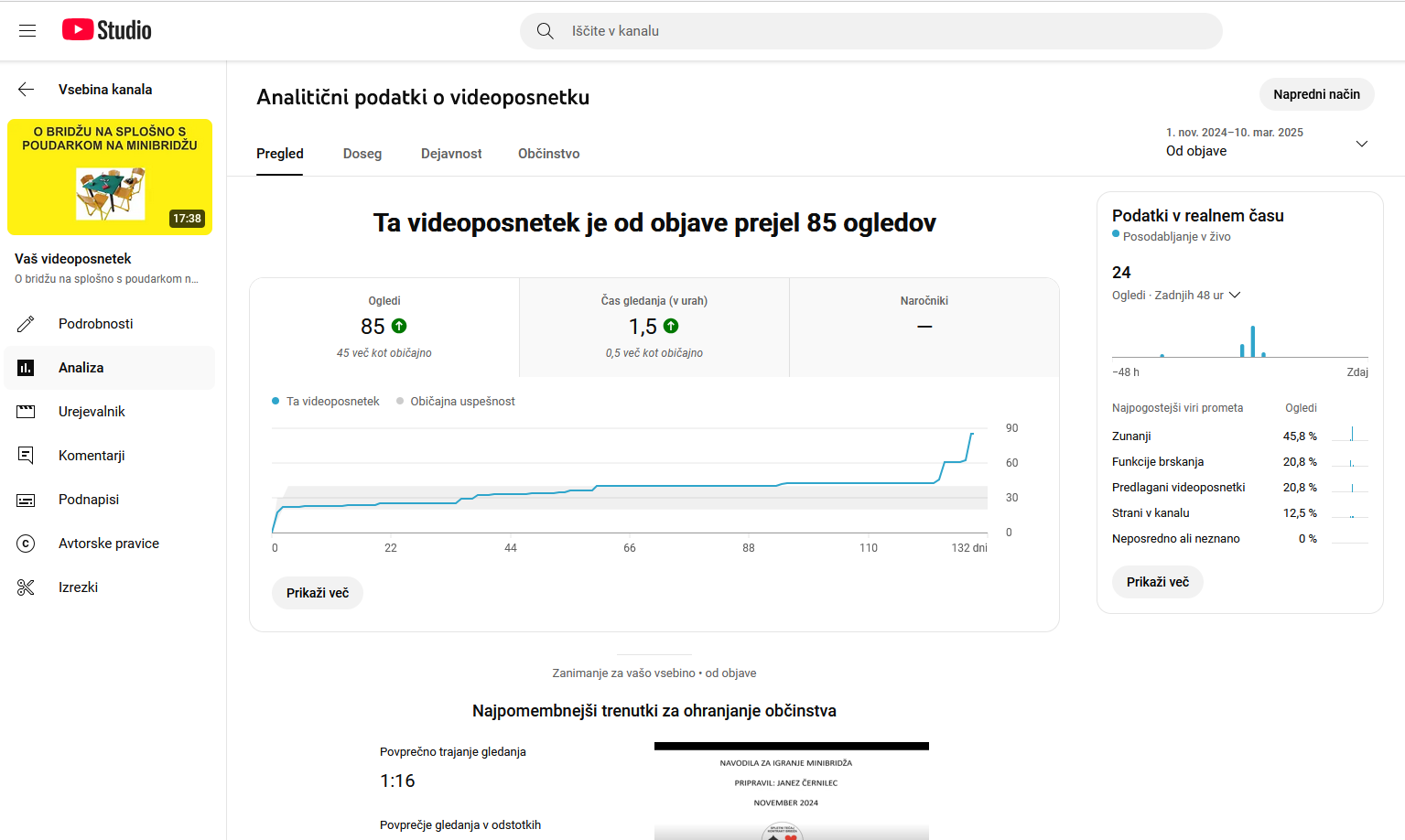Click the Podnapisi subtitles icon

26,500
